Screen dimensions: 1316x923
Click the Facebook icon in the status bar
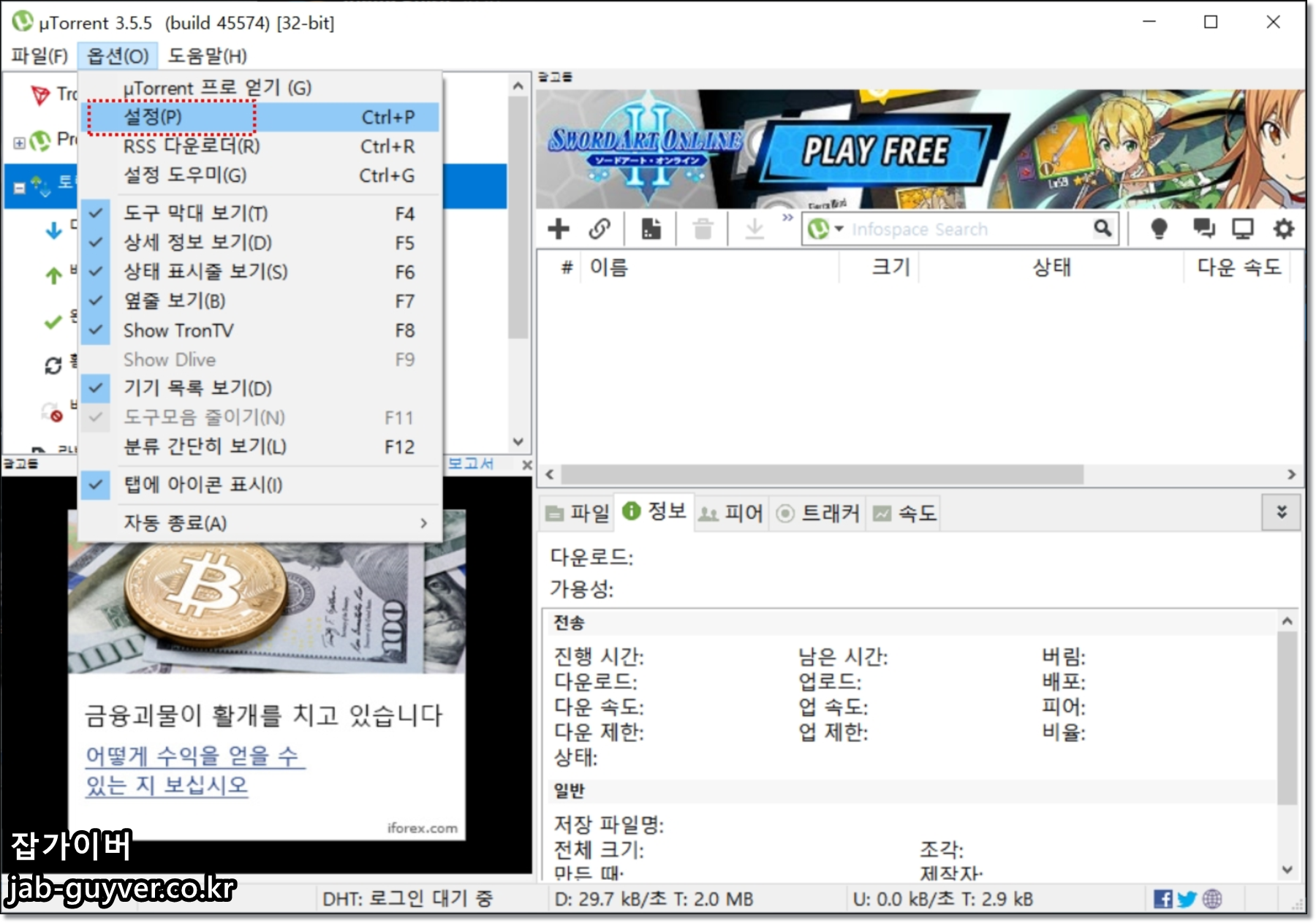(x=1162, y=899)
